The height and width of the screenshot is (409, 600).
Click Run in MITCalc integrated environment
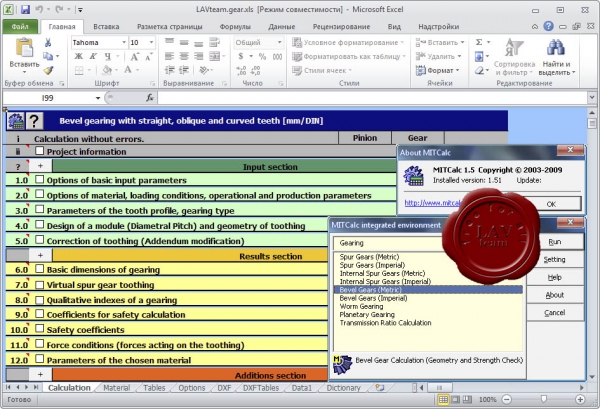555,242
